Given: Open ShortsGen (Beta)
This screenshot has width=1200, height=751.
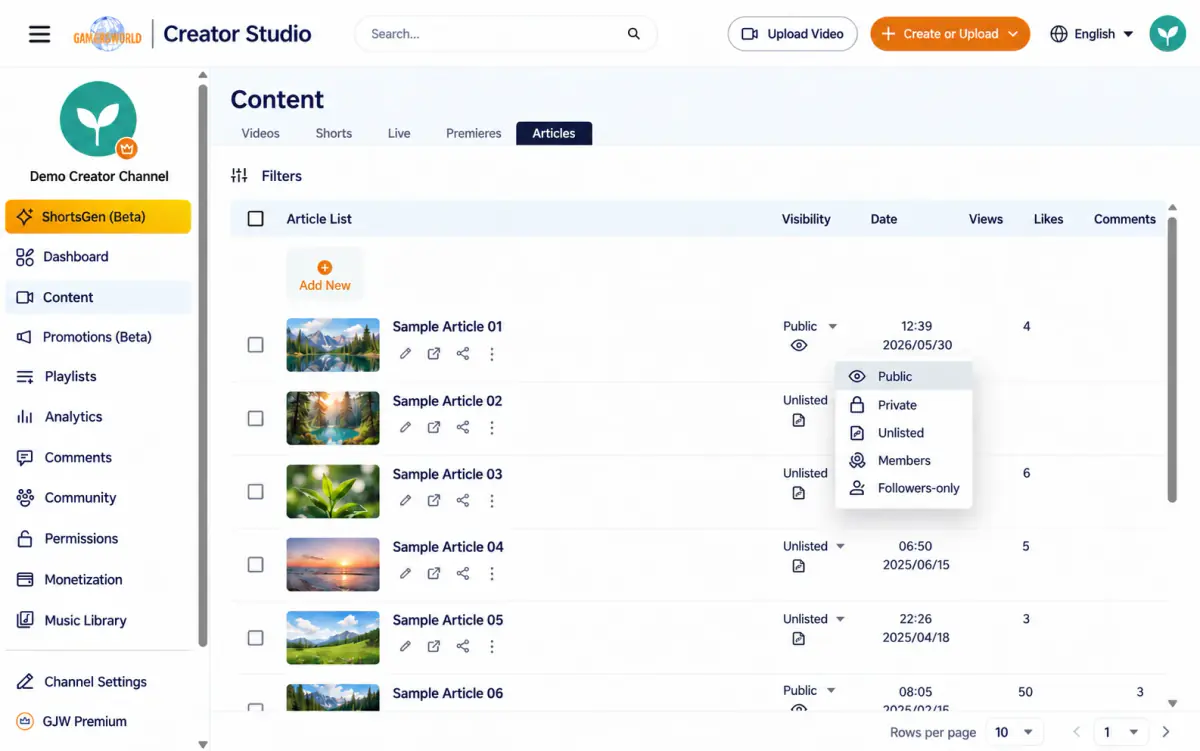Looking at the screenshot, I should pos(98,217).
